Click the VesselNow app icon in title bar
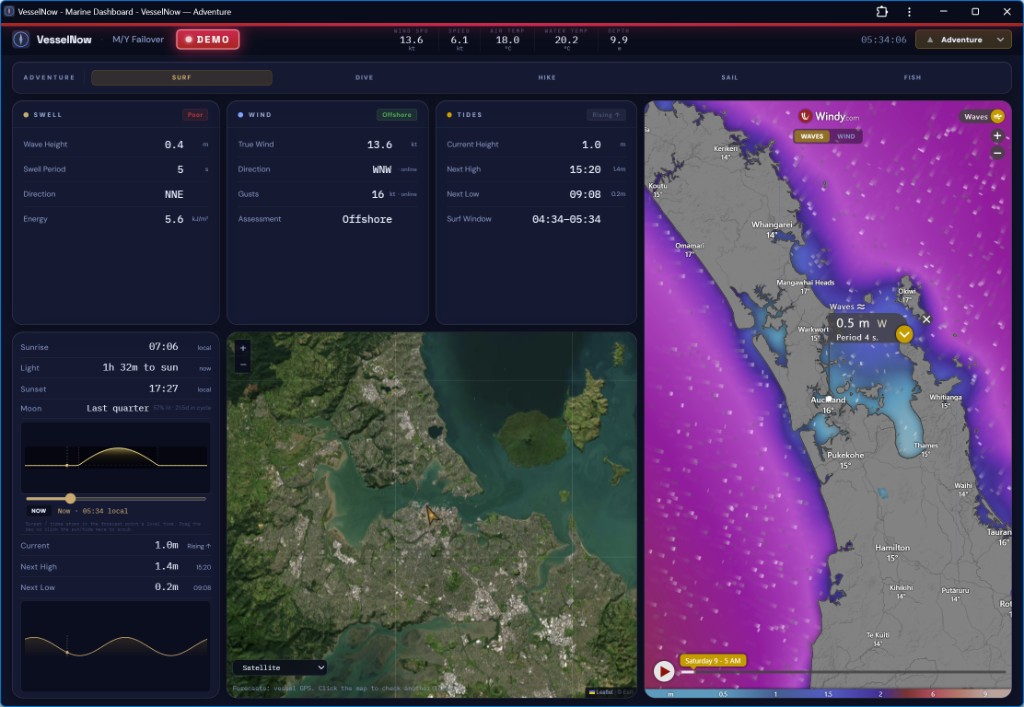This screenshot has height=707, width=1024. 9,11
